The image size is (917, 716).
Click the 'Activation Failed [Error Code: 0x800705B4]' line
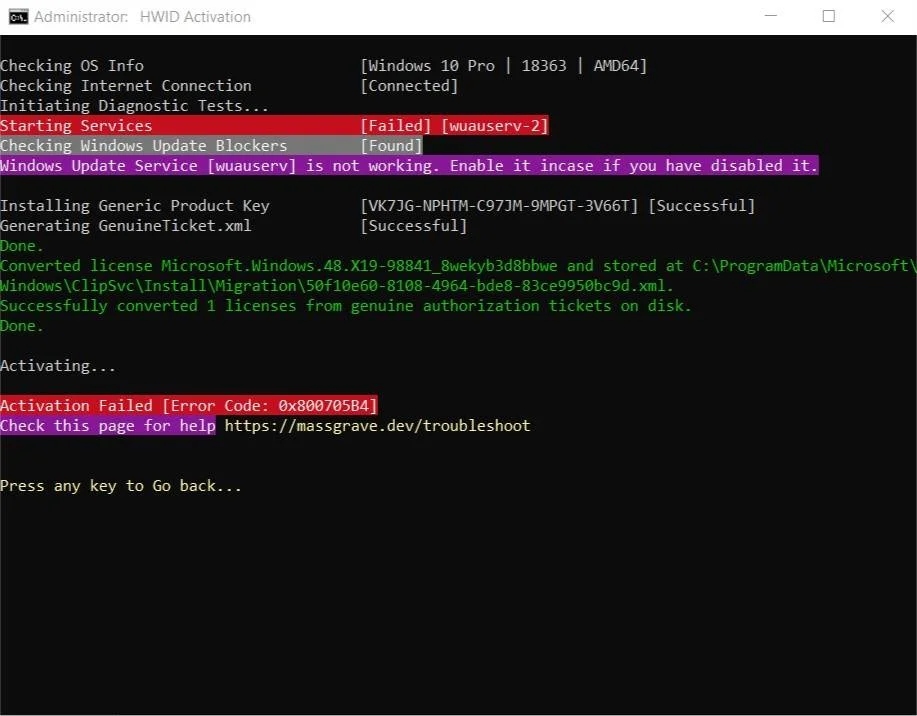coord(188,405)
